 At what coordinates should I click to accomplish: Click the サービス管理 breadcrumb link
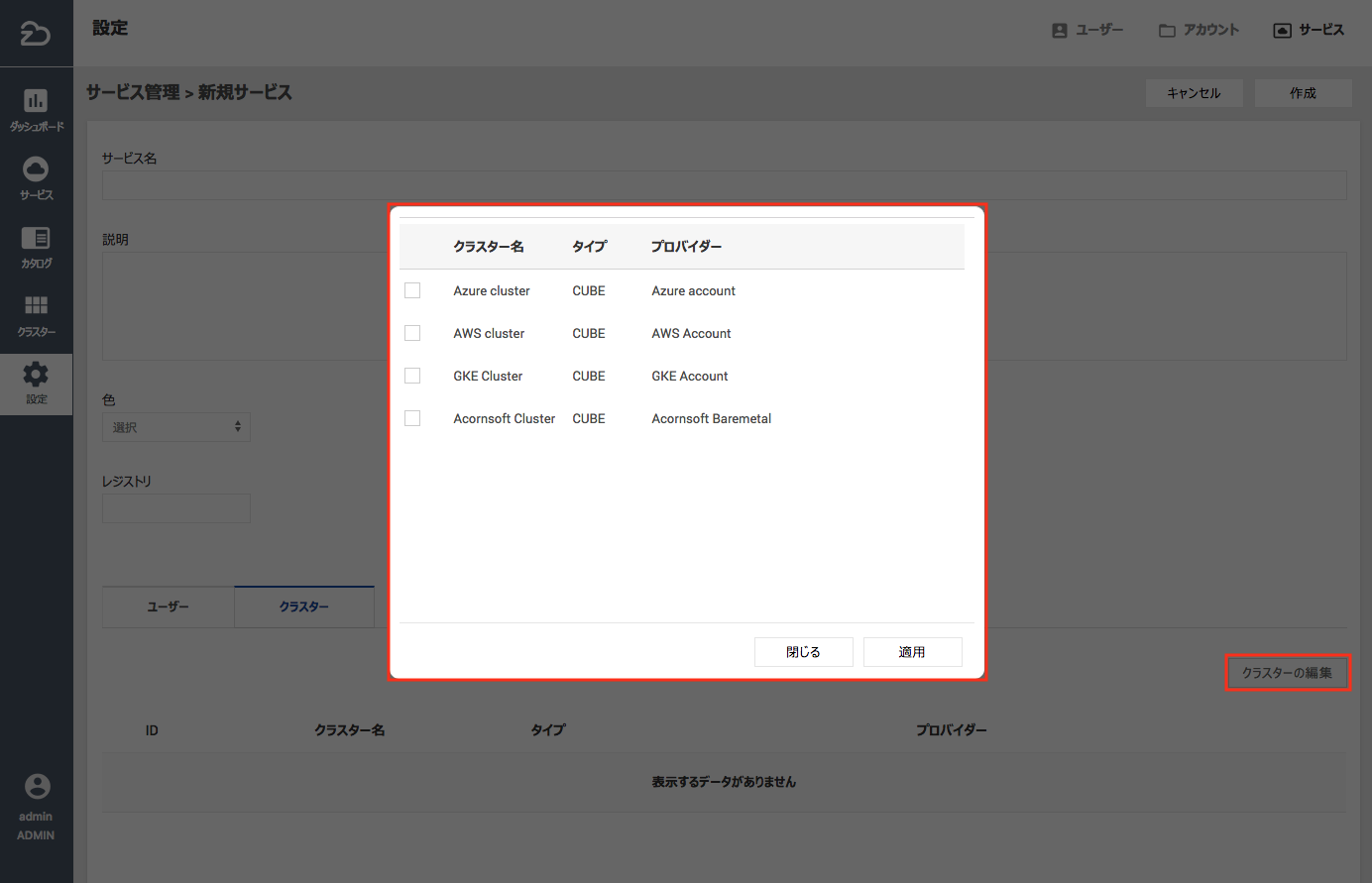point(133,92)
